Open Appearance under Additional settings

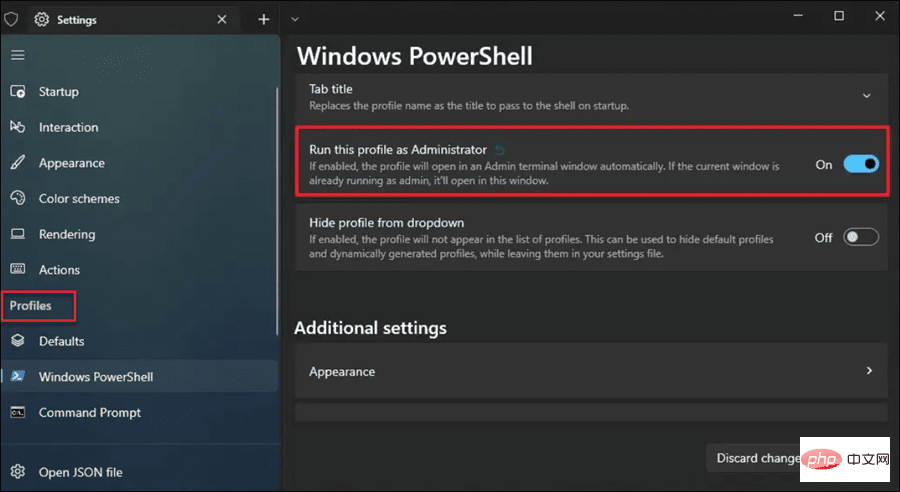(591, 371)
